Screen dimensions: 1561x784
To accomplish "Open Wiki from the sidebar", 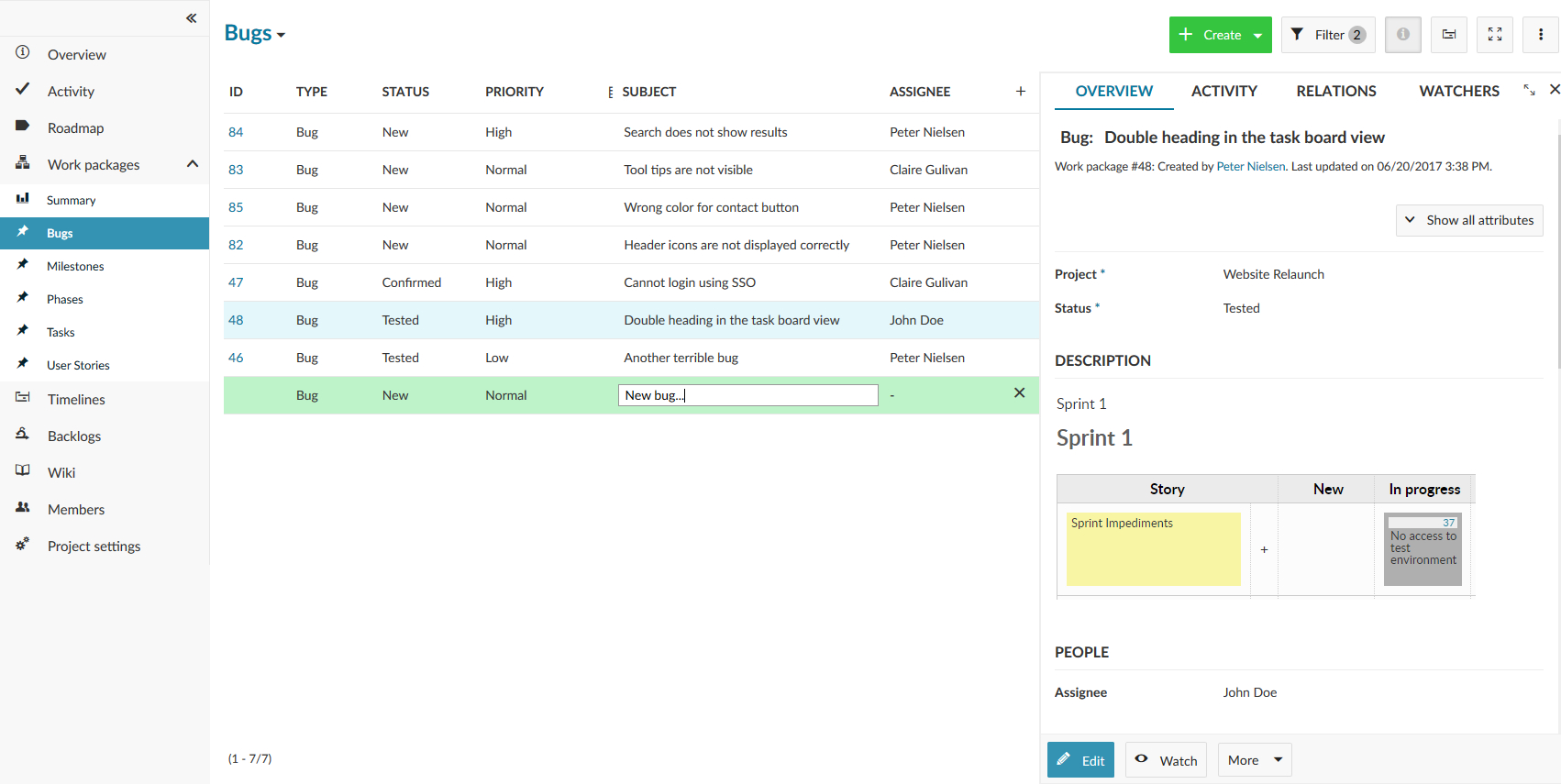I will (61, 473).
